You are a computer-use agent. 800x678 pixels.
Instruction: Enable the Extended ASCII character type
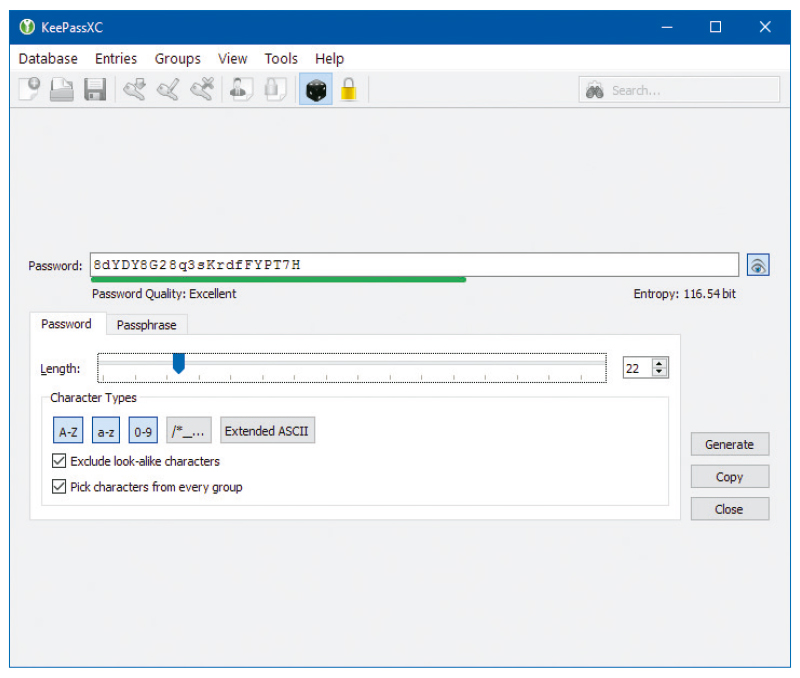pyautogui.click(x=266, y=431)
